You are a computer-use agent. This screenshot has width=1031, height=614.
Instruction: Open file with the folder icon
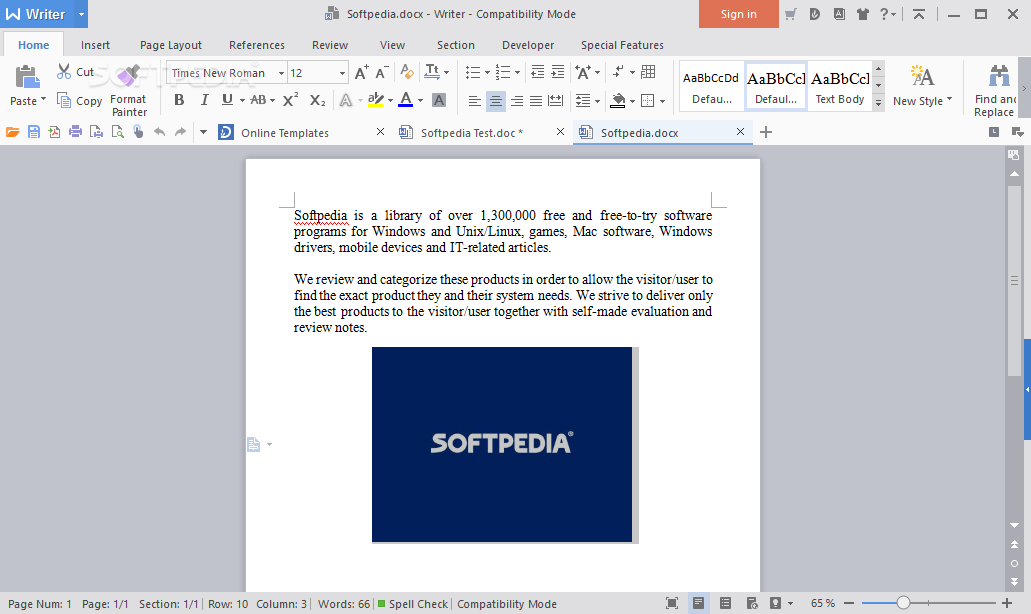(x=12, y=132)
